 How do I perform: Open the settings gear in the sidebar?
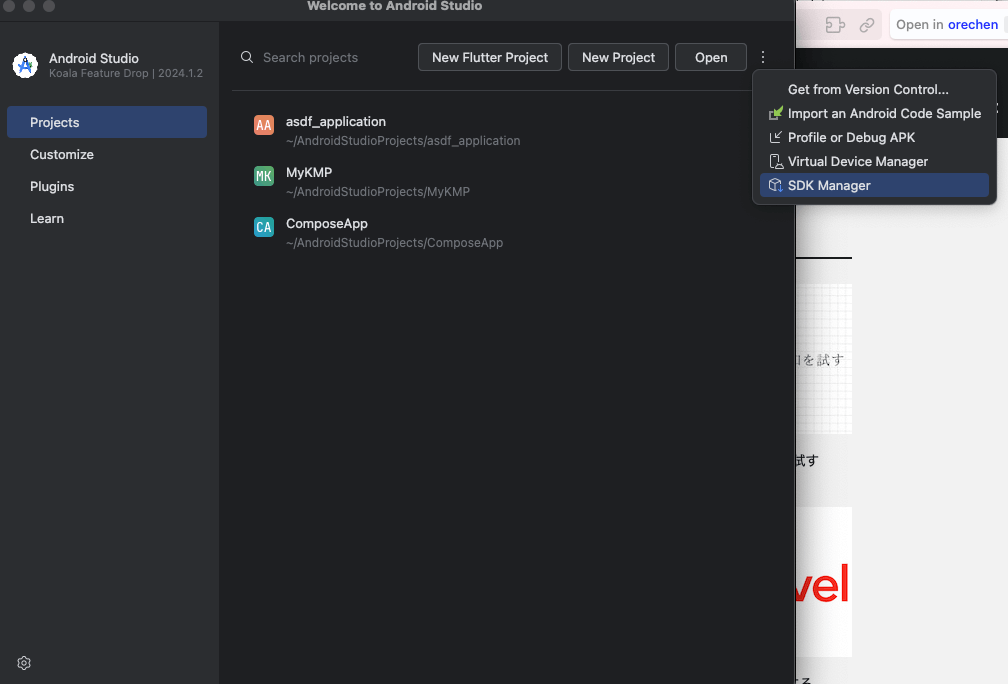[x=24, y=663]
